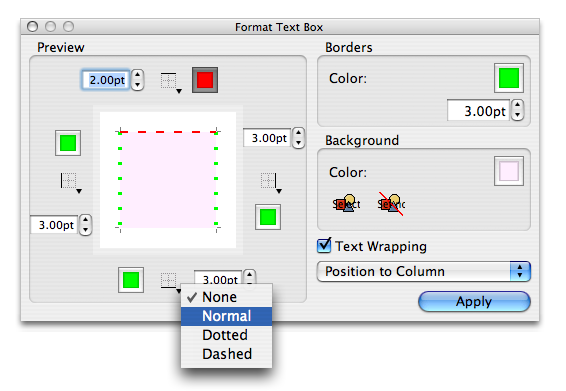Open the top border line style icon
Image resolution: width=566 pixels, height=391 pixels.
(x=170, y=82)
